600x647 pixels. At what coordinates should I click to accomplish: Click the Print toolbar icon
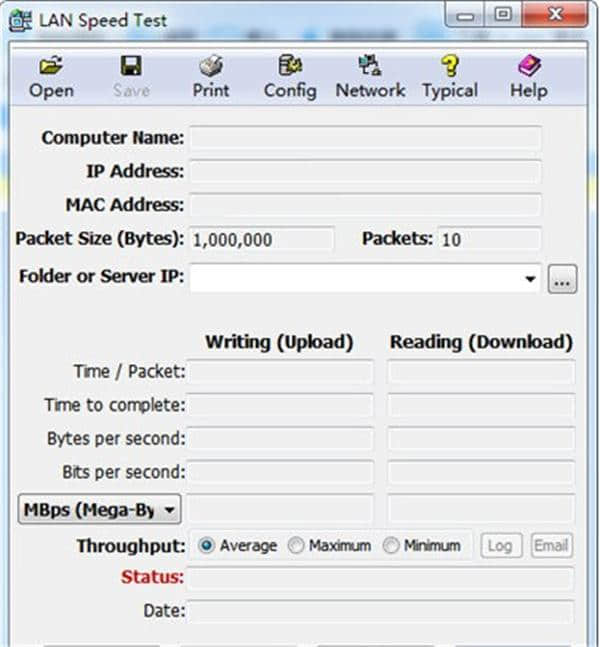coord(211,67)
